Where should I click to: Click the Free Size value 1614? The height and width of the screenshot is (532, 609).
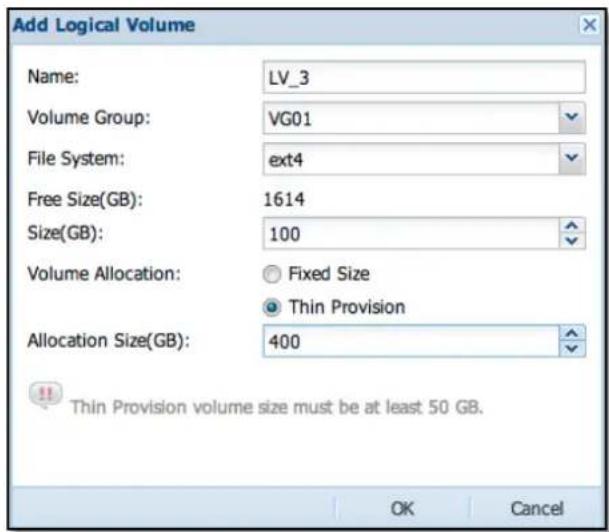click(x=284, y=200)
